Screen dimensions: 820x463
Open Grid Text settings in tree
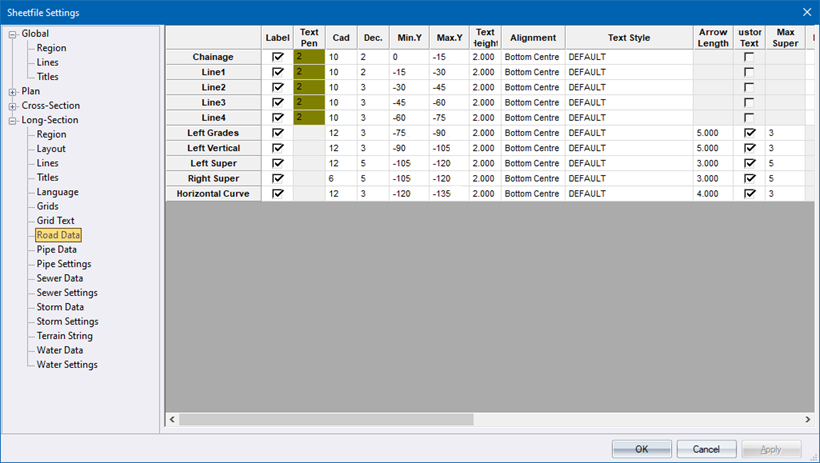56,221
